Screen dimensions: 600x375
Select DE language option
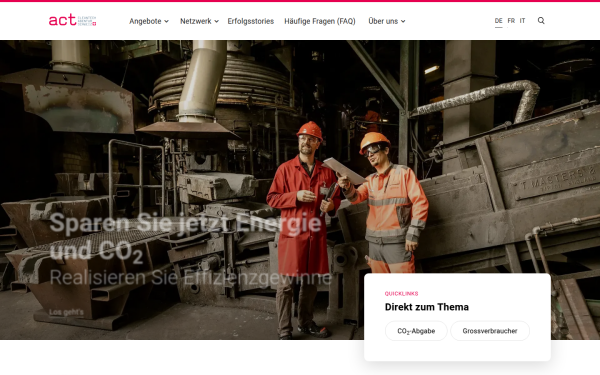(498, 21)
